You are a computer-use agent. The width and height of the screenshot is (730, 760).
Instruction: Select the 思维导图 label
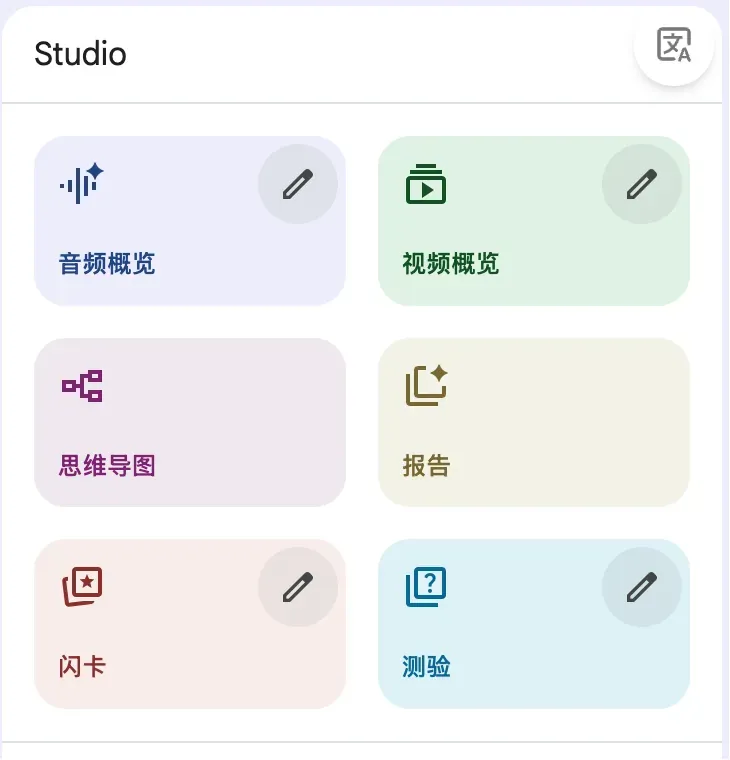click(107, 466)
